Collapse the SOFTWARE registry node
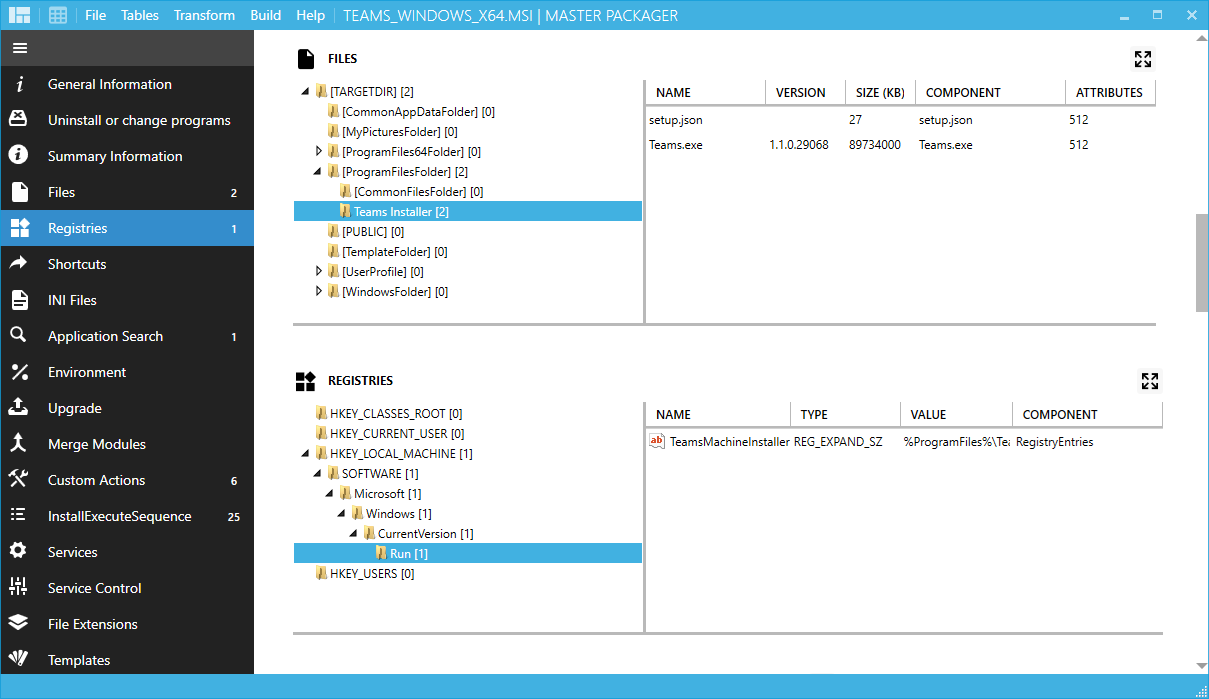 pos(317,474)
